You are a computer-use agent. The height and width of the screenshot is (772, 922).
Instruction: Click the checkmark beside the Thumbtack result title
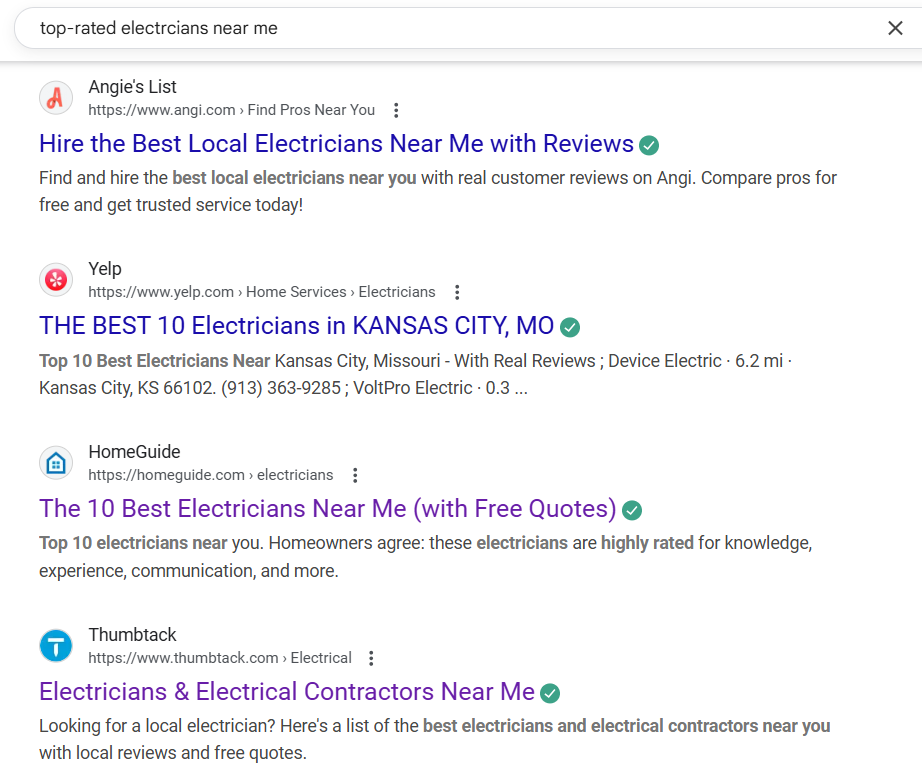(549, 692)
